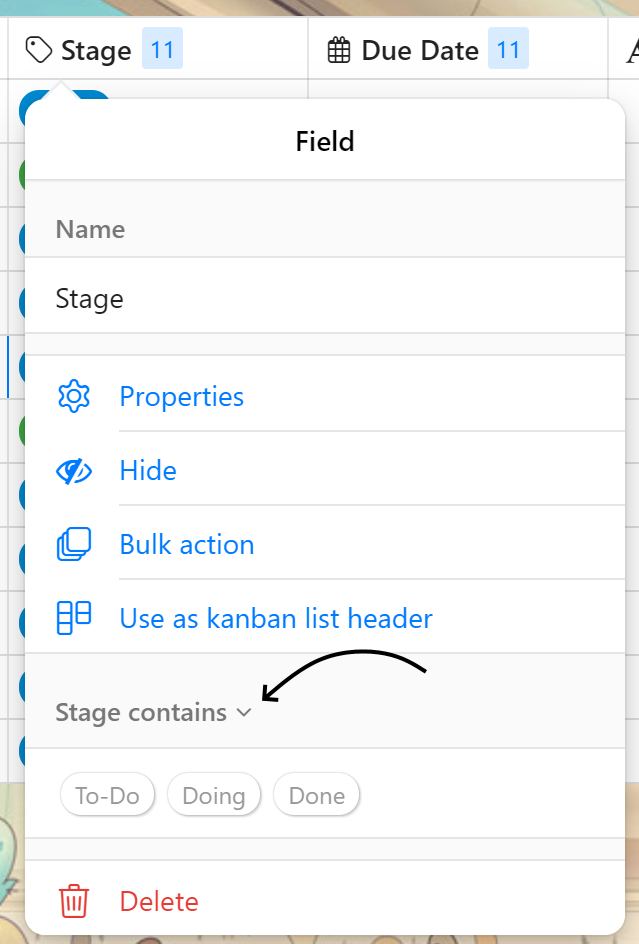Screen dimensions: 639x944
Task: Select the Properties menu entry
Action: (181, 396)
